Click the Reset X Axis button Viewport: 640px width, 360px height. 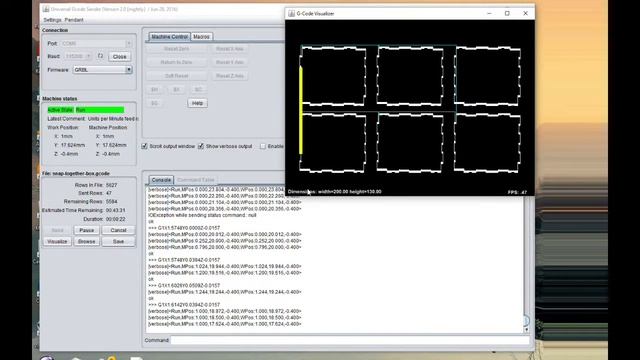point(230,49)
